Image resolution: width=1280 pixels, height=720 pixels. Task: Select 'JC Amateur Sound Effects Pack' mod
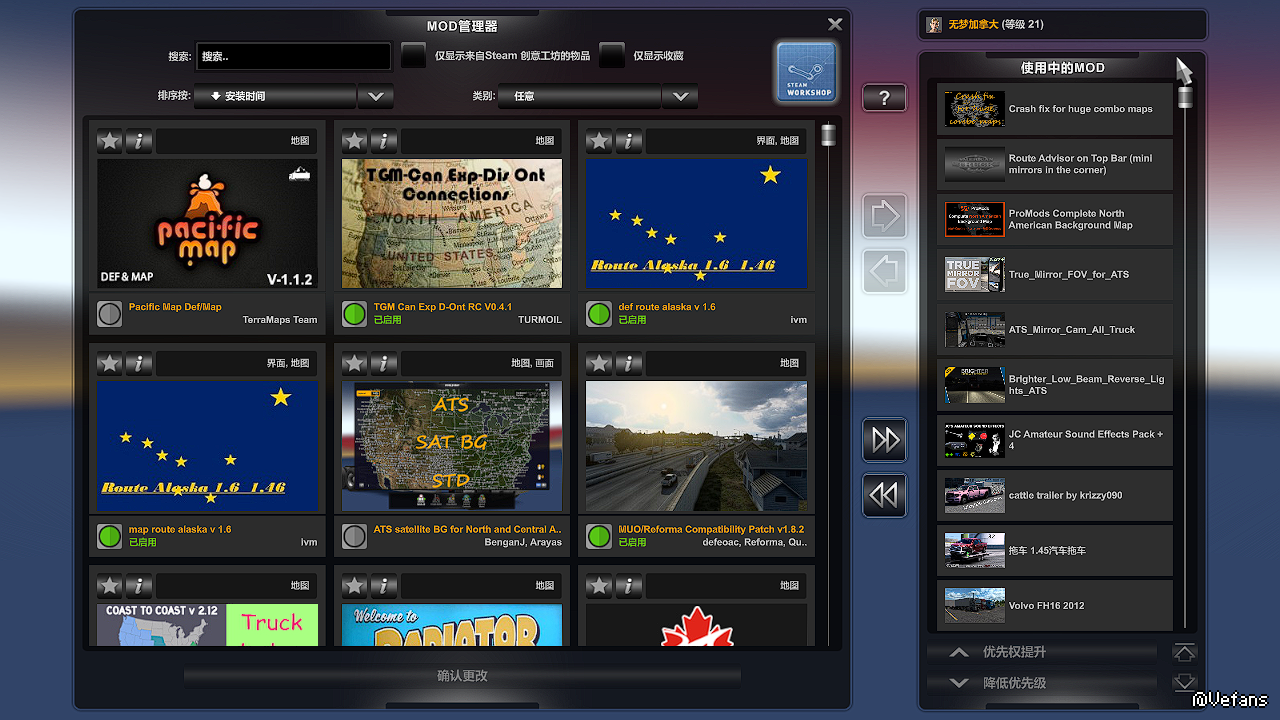pyautogui.click(x=1055, y=440)
